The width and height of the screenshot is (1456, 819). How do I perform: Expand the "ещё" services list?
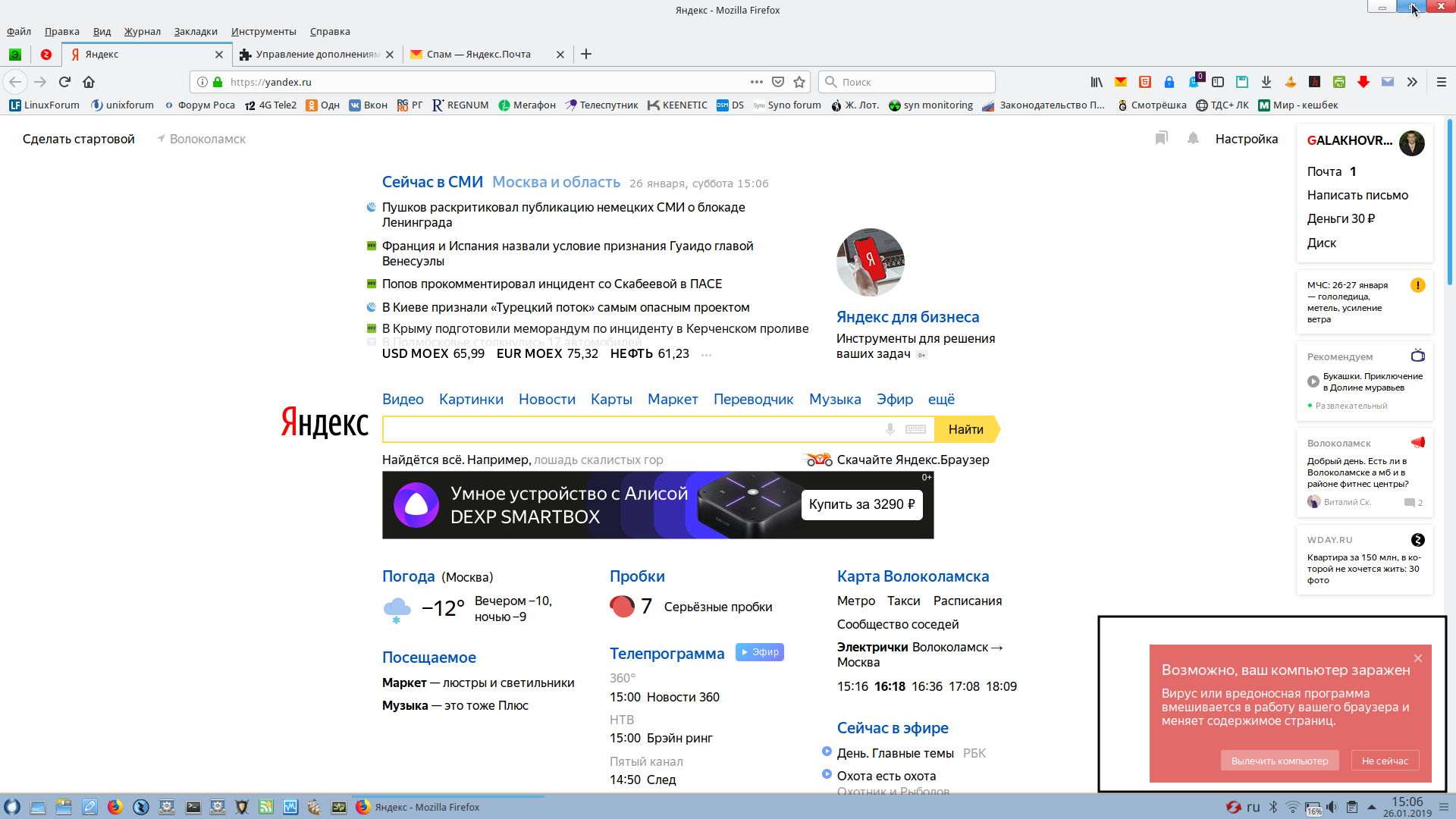tap(941, 400)
